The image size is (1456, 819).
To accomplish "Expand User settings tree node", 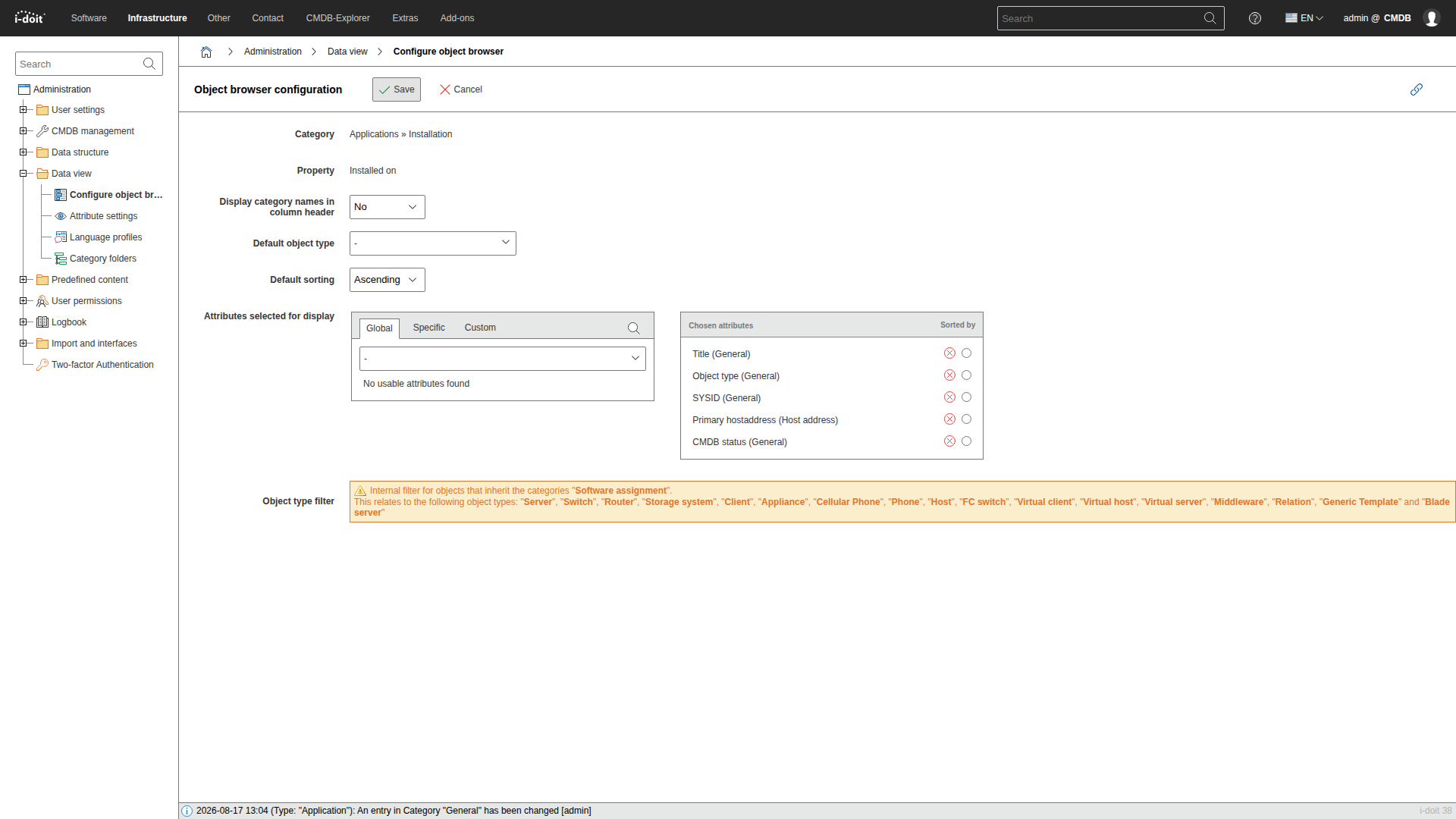I will point(23,110).
